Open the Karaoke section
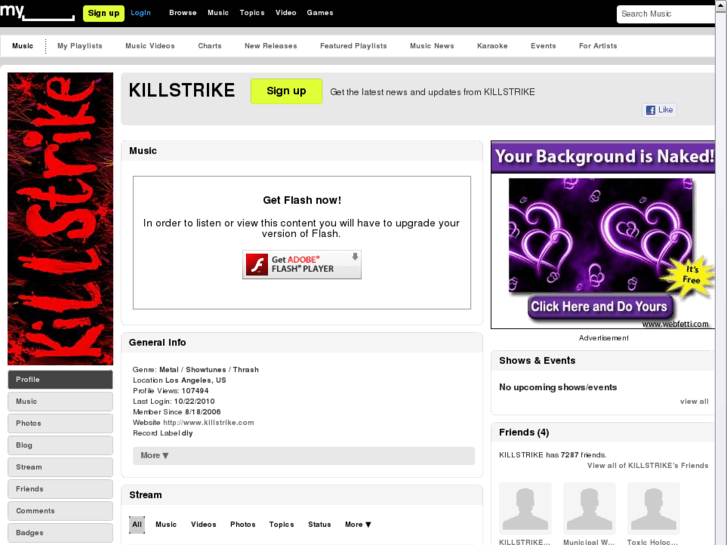 (x=492, y=46)
